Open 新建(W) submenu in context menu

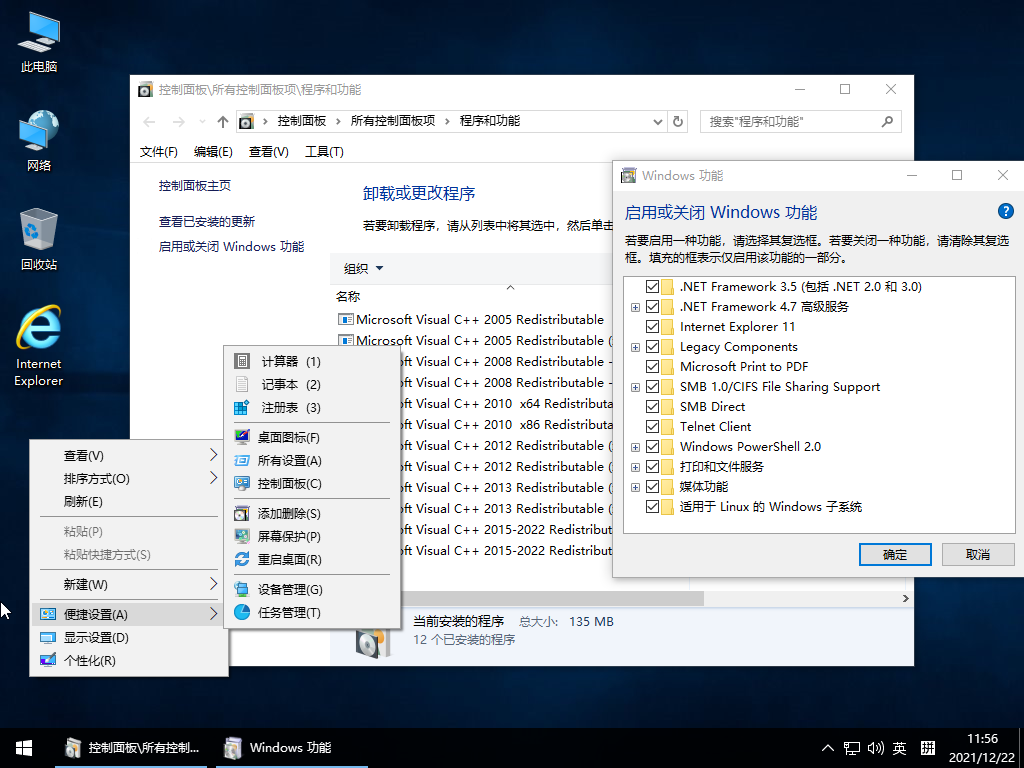[127, 584]
